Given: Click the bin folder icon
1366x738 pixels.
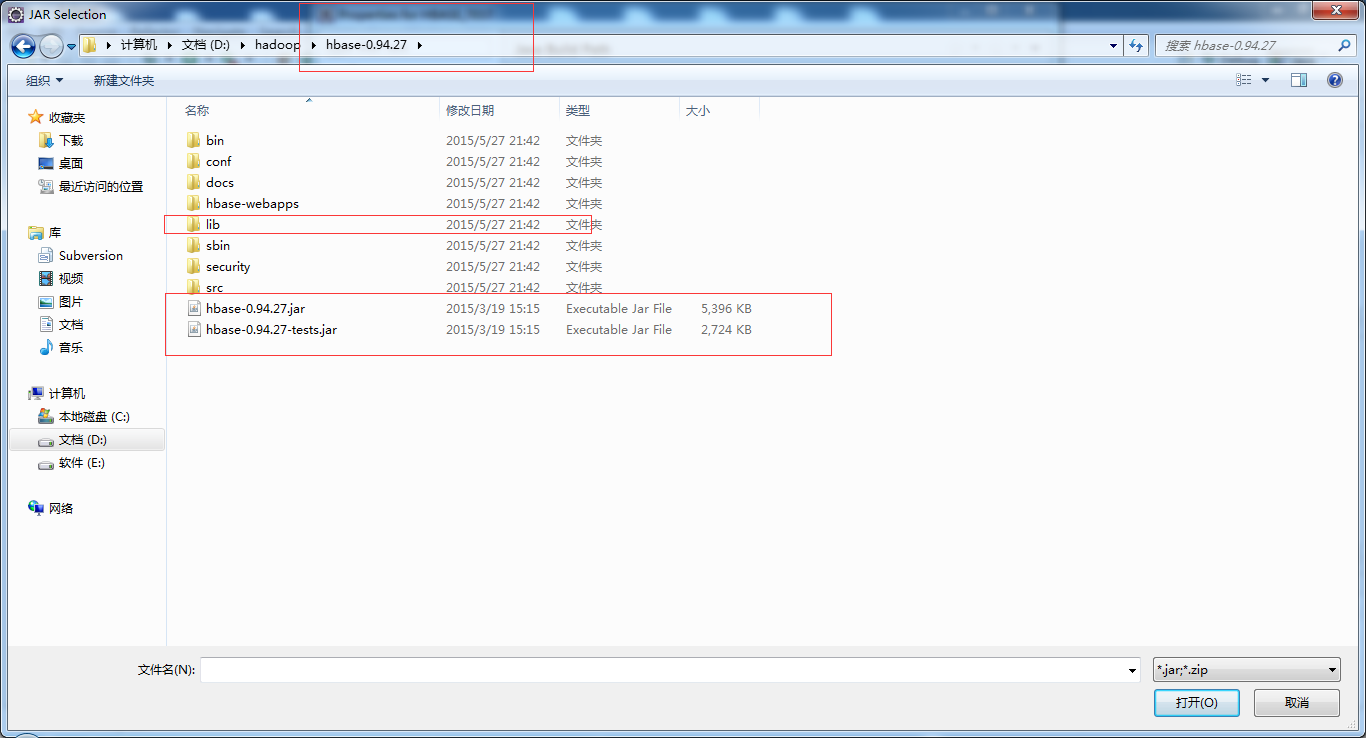Looking at the screenshot, I should pyautogui.click(x=194, y=140).
